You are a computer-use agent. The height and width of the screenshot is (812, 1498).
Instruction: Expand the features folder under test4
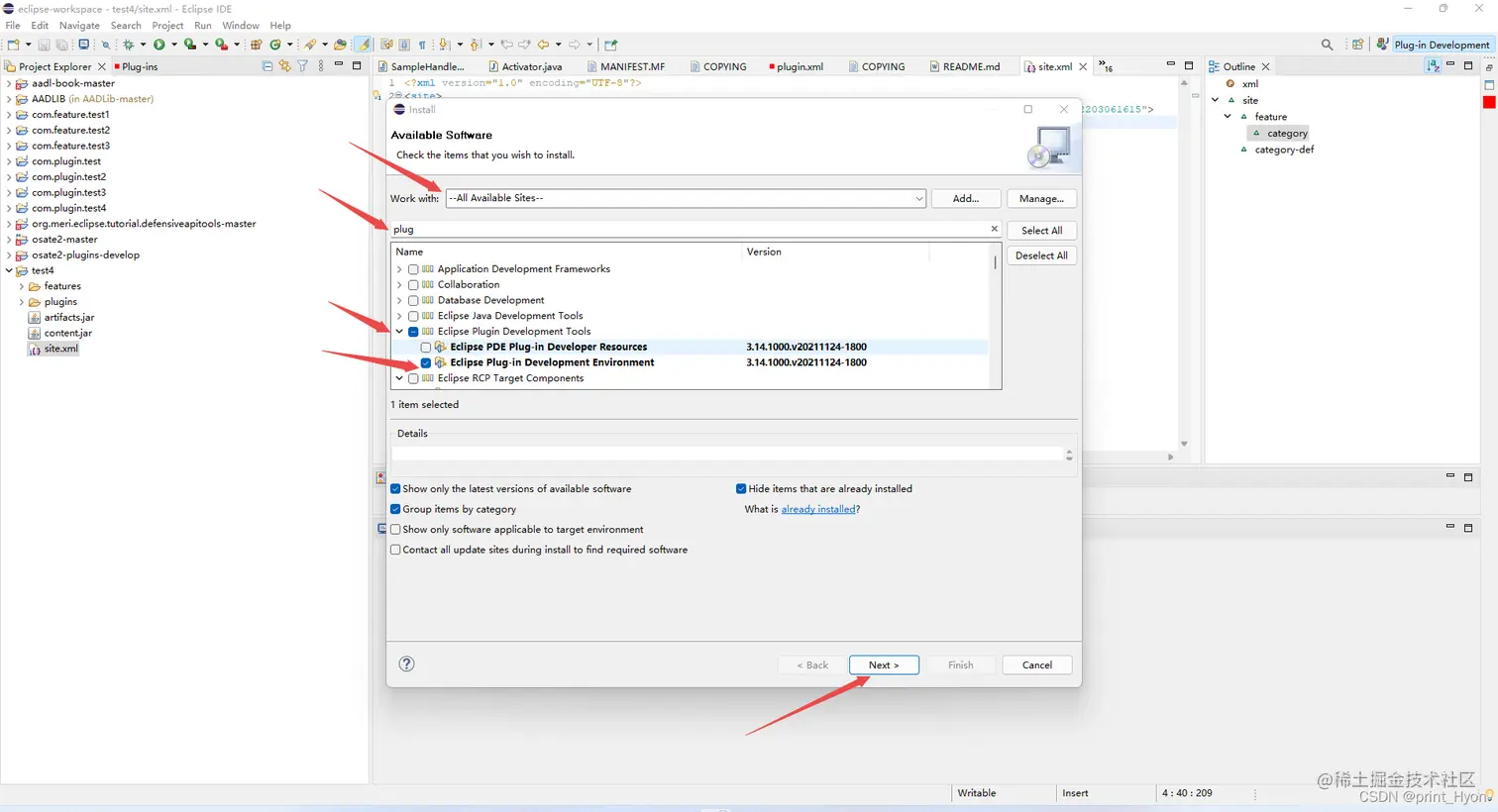coord(22,286)
